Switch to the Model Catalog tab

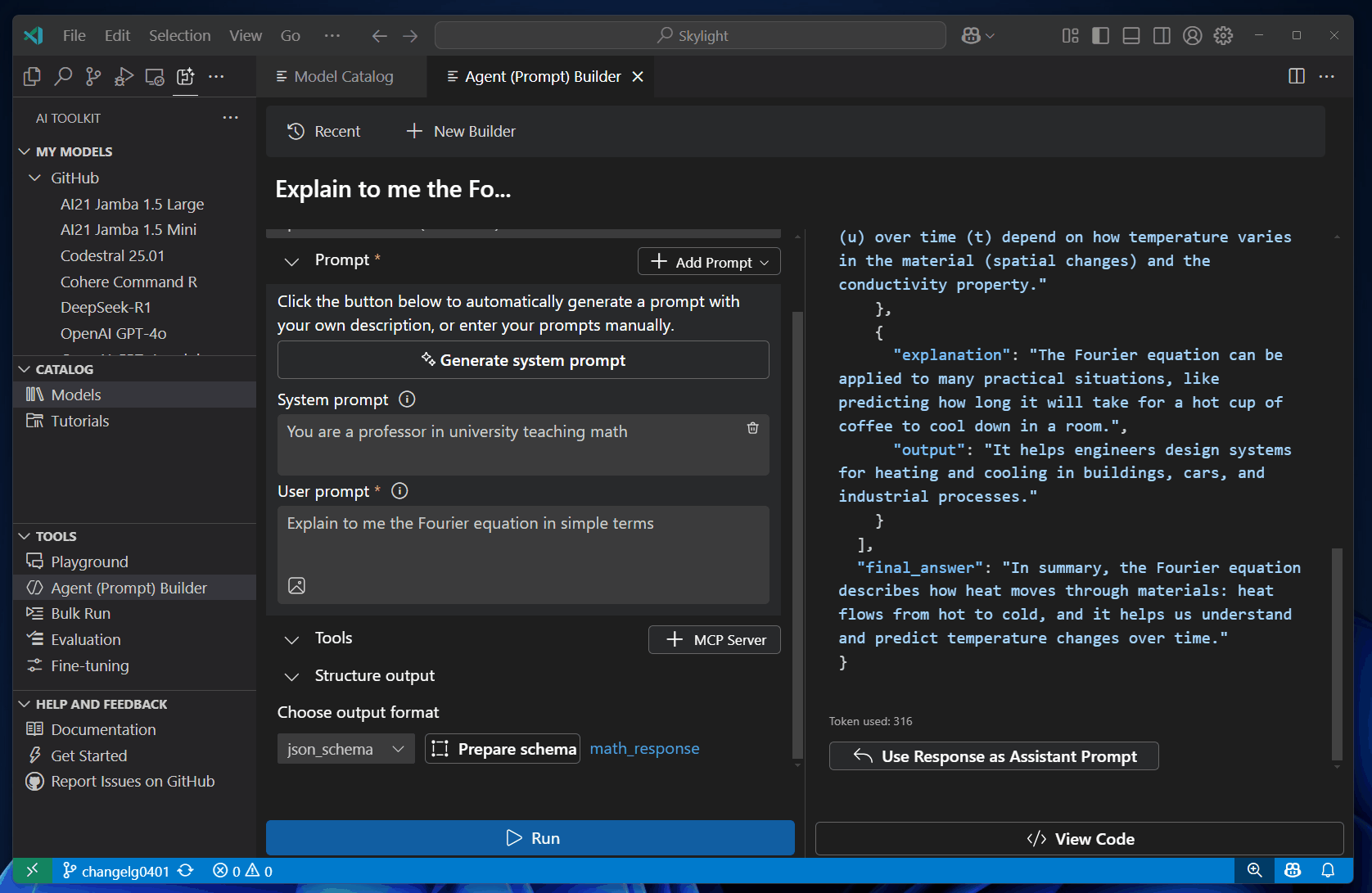coord(342,76)
